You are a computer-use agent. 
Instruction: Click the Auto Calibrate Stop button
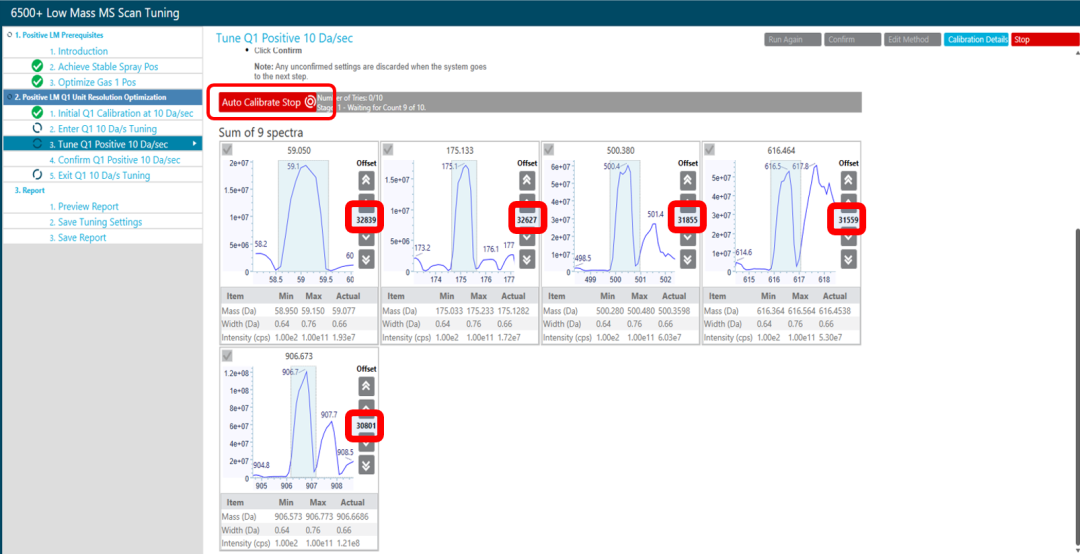click(268, 102)
